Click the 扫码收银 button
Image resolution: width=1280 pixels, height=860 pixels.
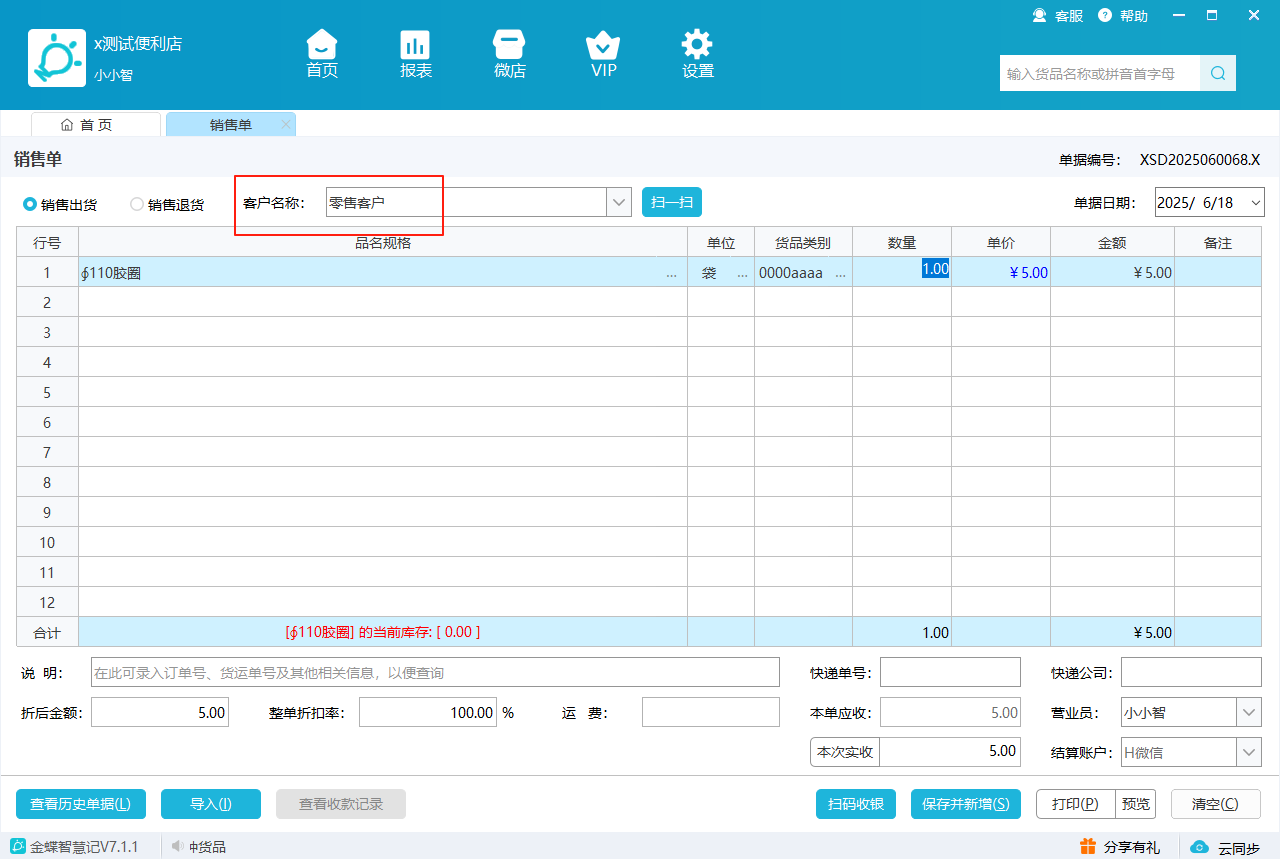point(856,804)
